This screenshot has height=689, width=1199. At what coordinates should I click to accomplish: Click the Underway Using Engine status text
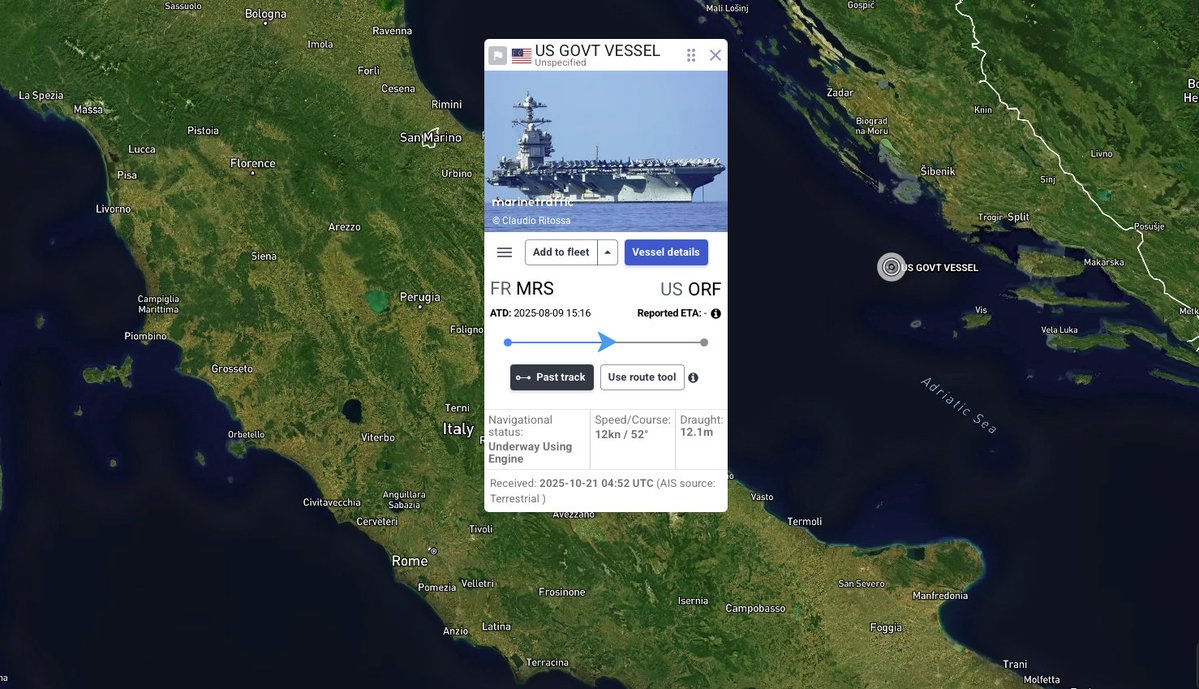click(x=530, y=453)
